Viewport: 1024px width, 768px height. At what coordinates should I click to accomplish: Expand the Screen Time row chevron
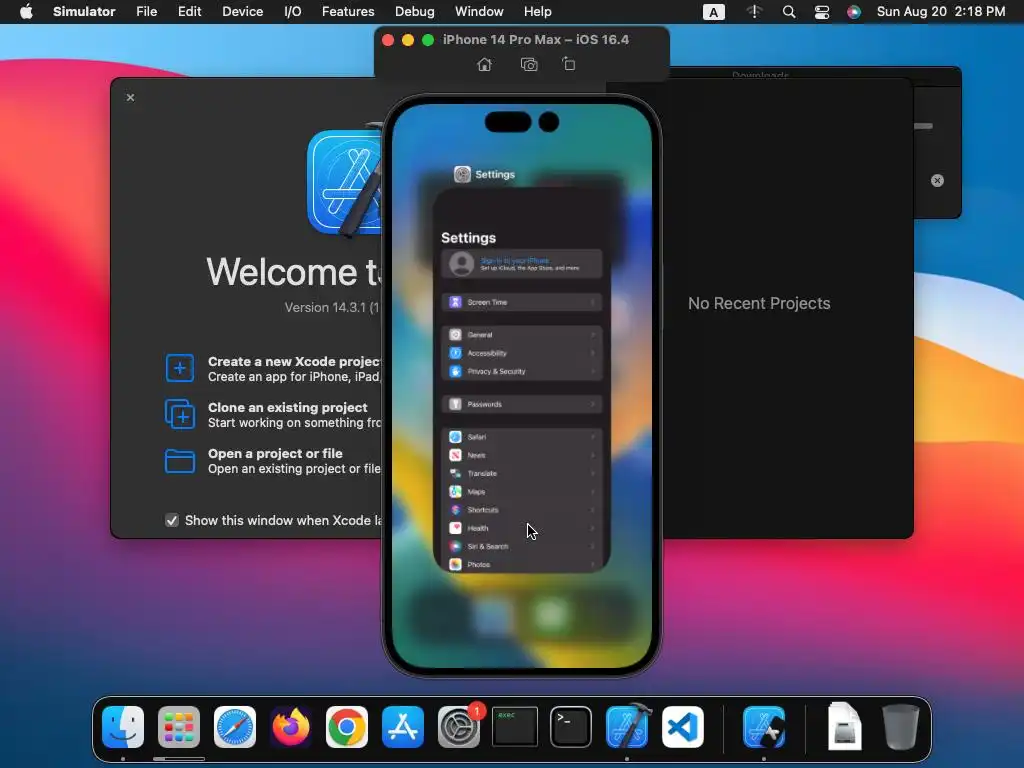tap(592, 302)
